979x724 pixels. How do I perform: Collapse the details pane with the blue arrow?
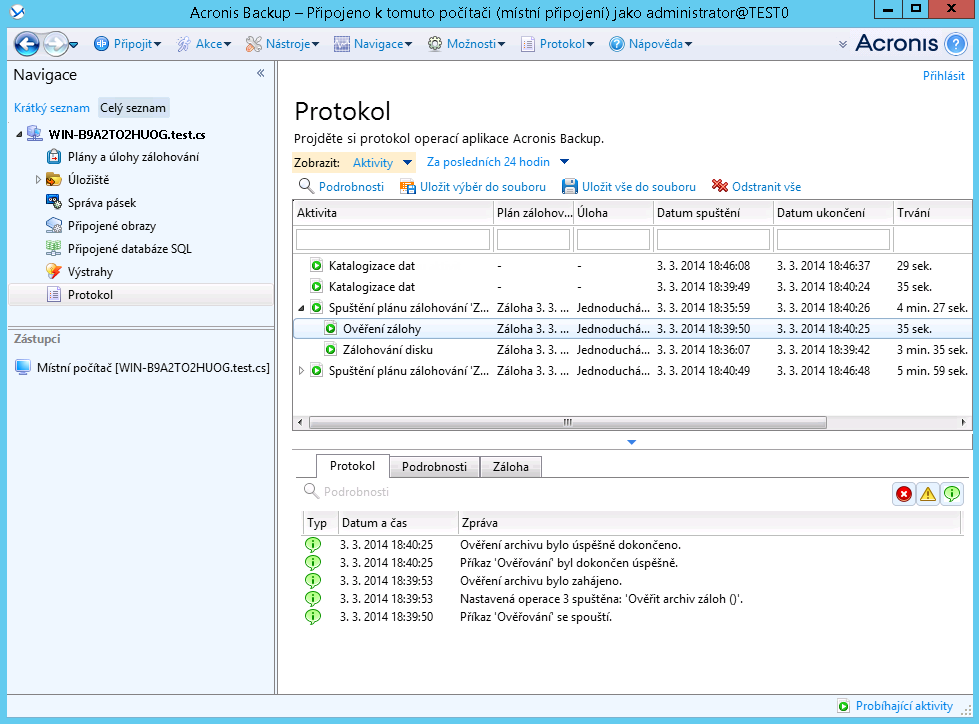631,442
